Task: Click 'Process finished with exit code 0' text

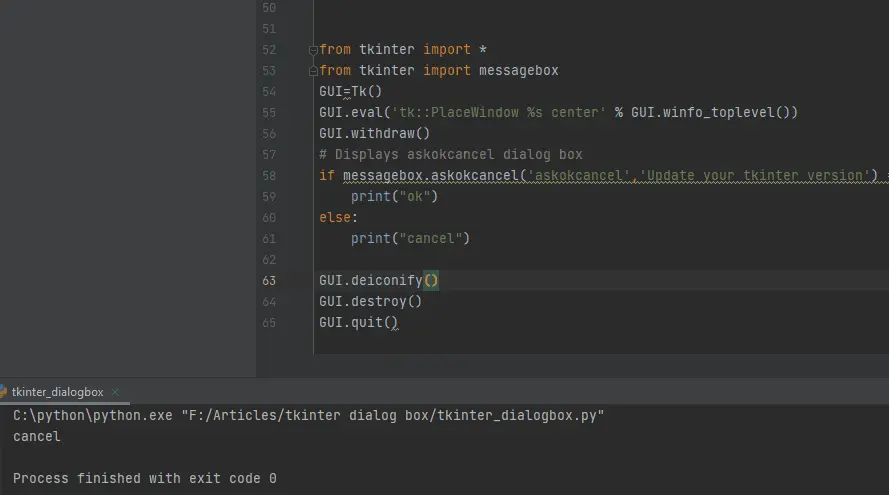Action: (x=145, y=479)
